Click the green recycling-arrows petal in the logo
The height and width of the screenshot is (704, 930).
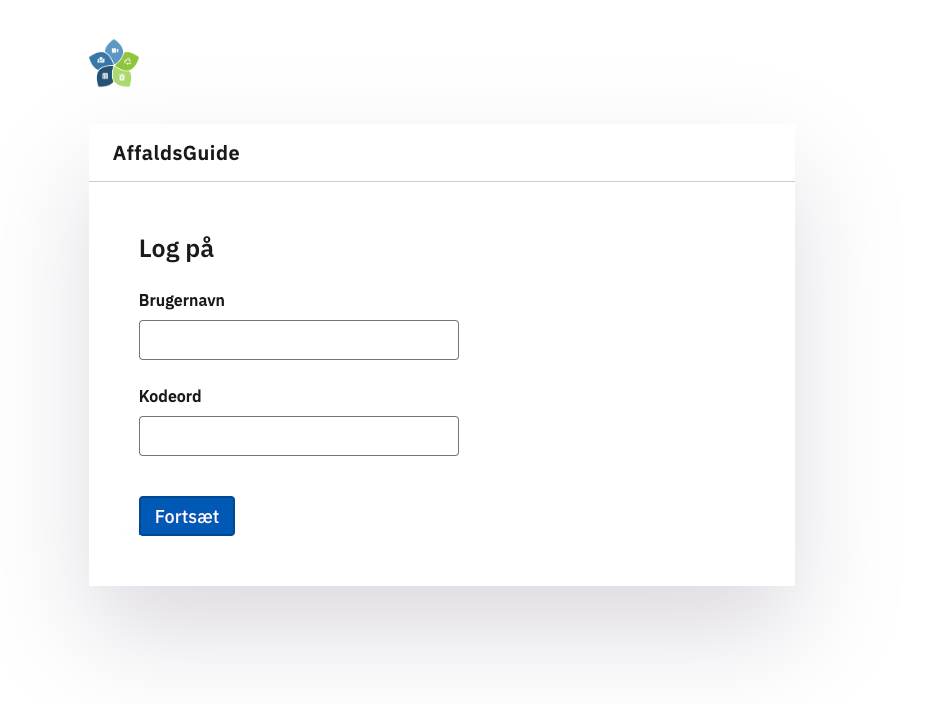128,60
